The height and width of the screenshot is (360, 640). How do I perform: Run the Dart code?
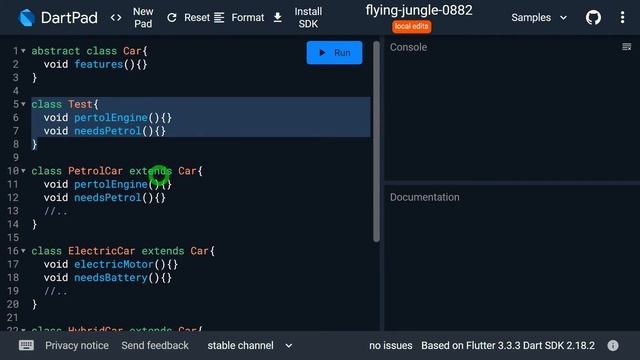pyautogui.click(x=334, y=53)
